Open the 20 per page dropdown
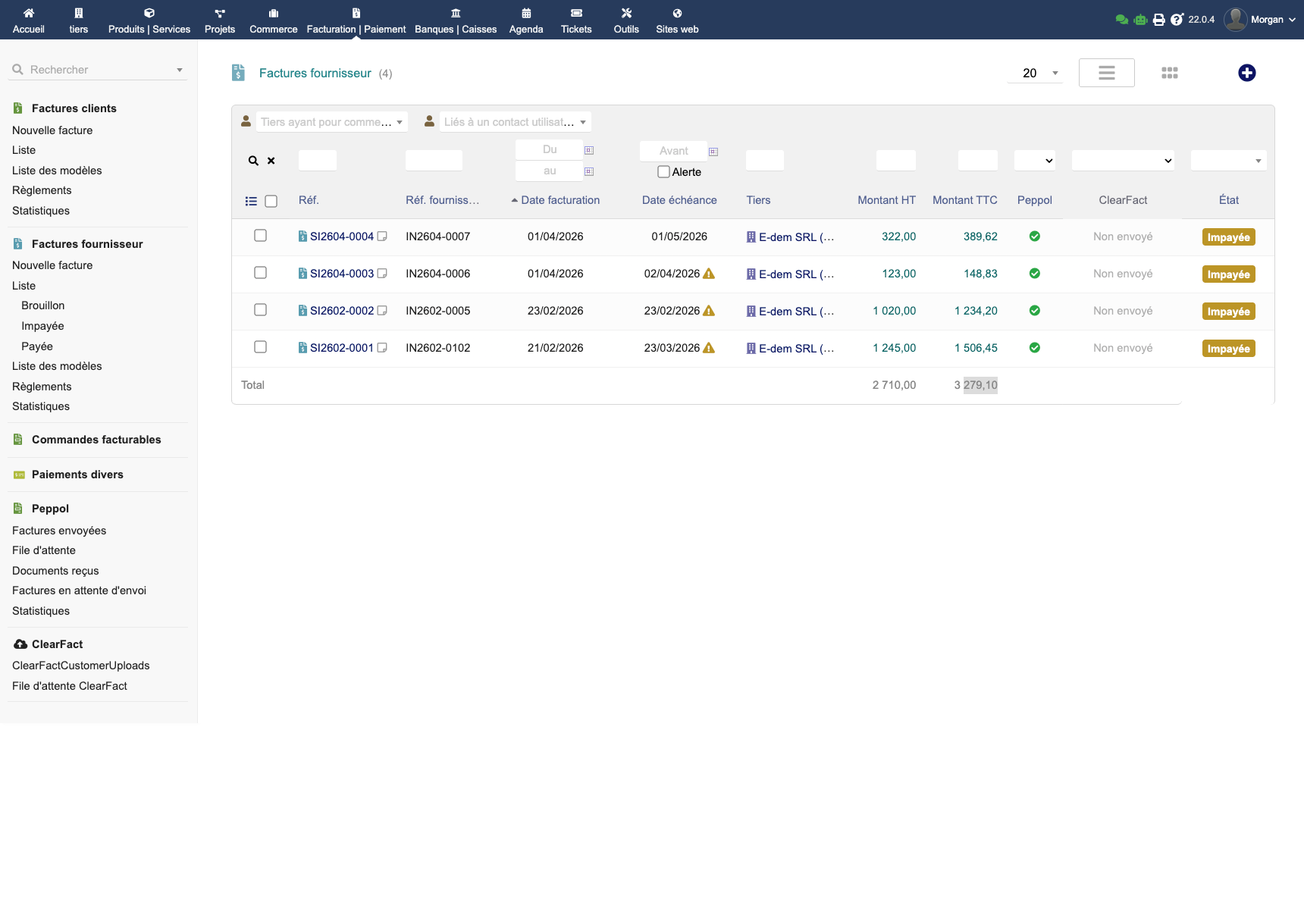Screen dimensions: 1304x924 [x=1035, y=73]
